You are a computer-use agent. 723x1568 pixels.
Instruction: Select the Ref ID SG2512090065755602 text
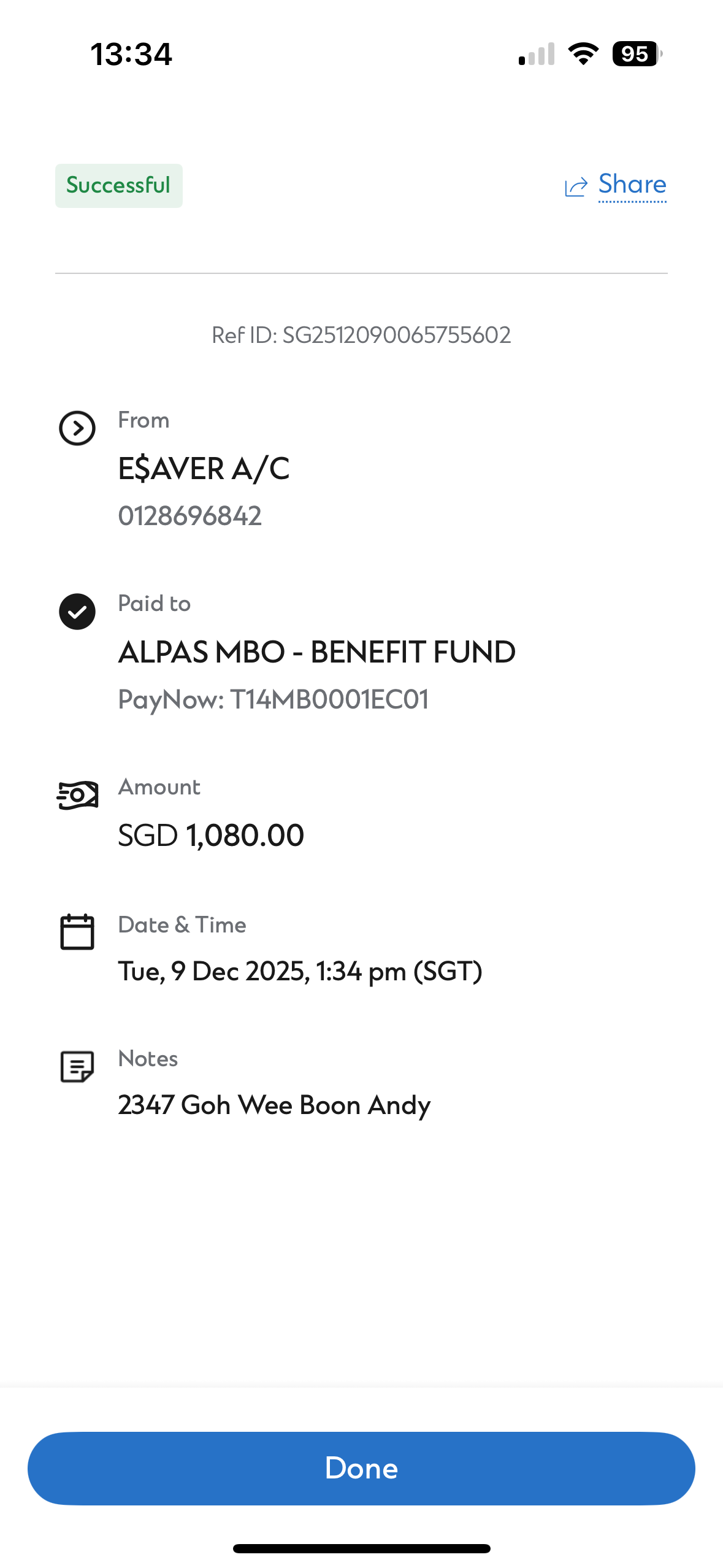(361, 335)
